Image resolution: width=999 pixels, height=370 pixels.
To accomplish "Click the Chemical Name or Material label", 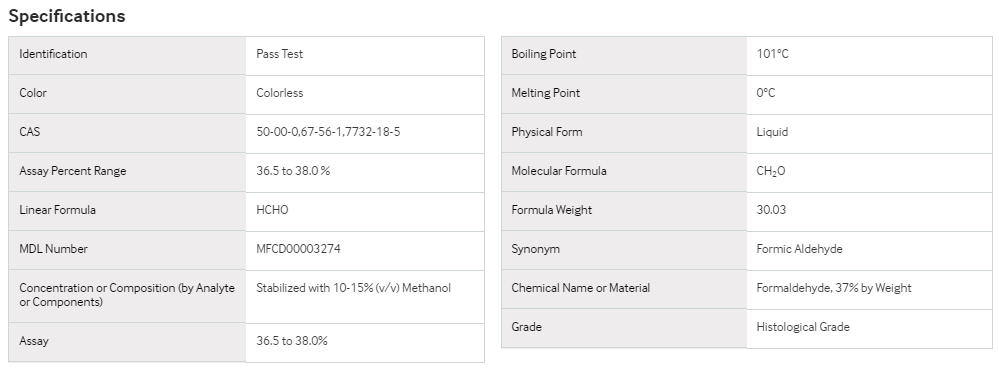I will [x=580, y=288].
